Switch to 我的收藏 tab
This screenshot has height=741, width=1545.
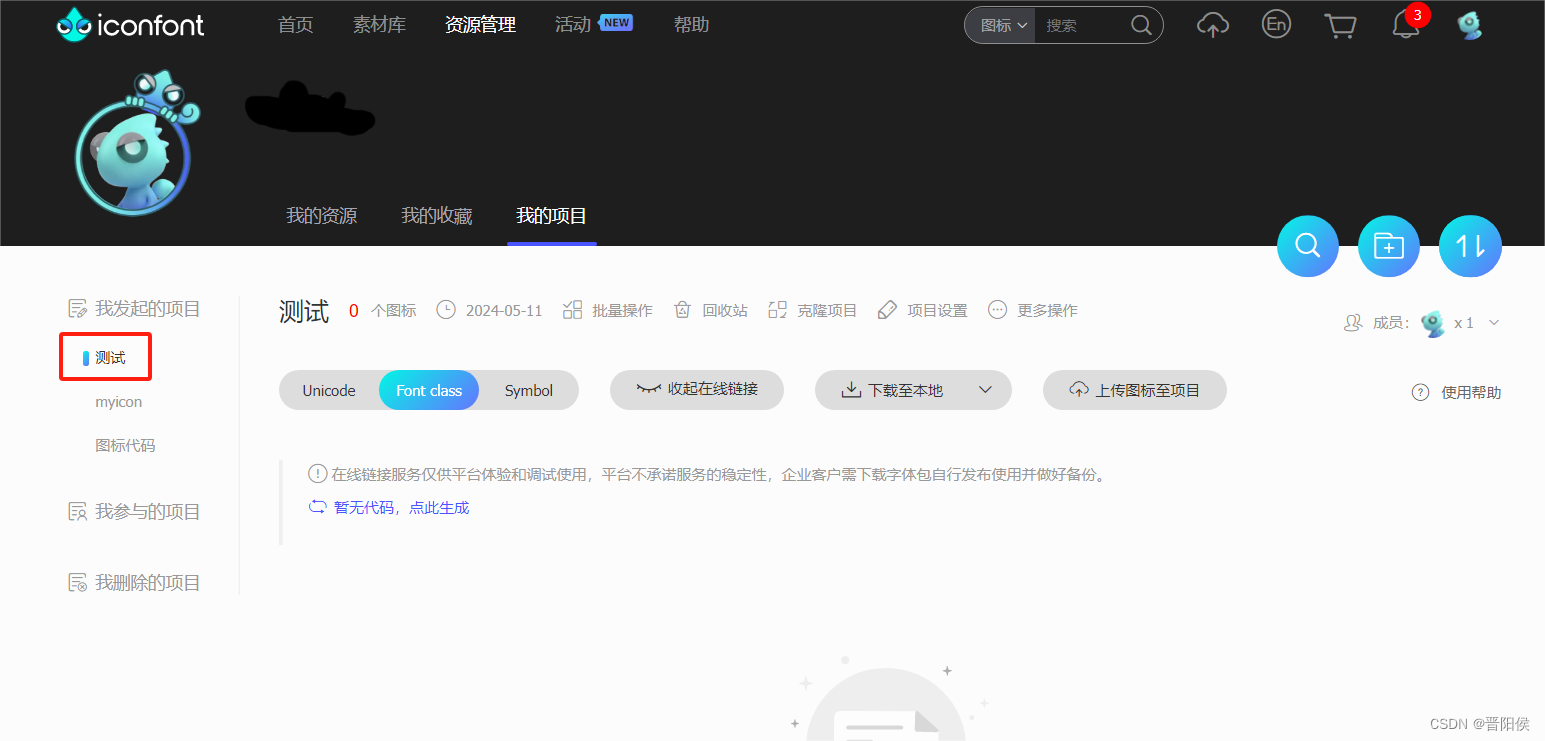click(x=437, y=215)
